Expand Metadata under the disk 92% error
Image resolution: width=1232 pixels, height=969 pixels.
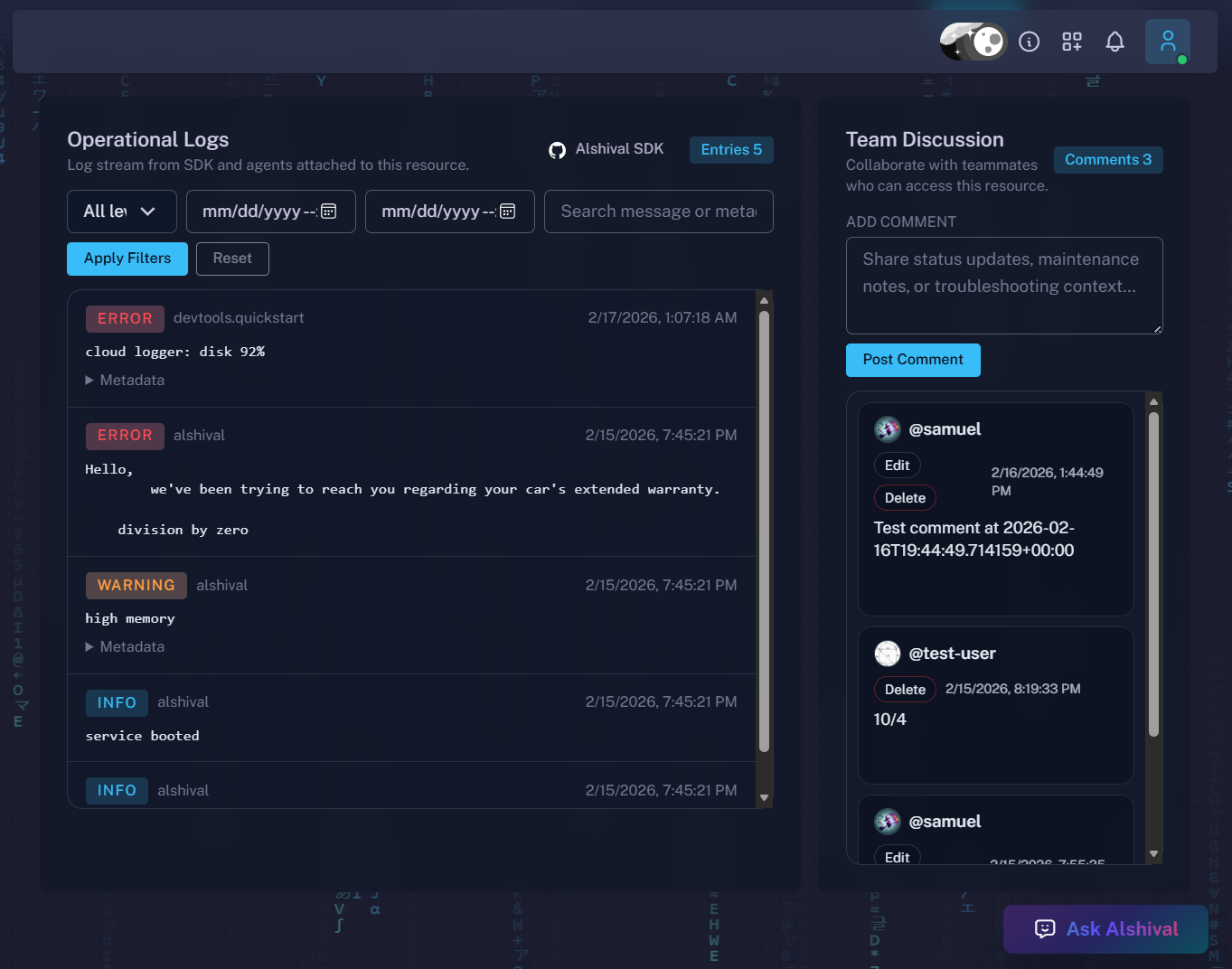[x=125, y=380]
